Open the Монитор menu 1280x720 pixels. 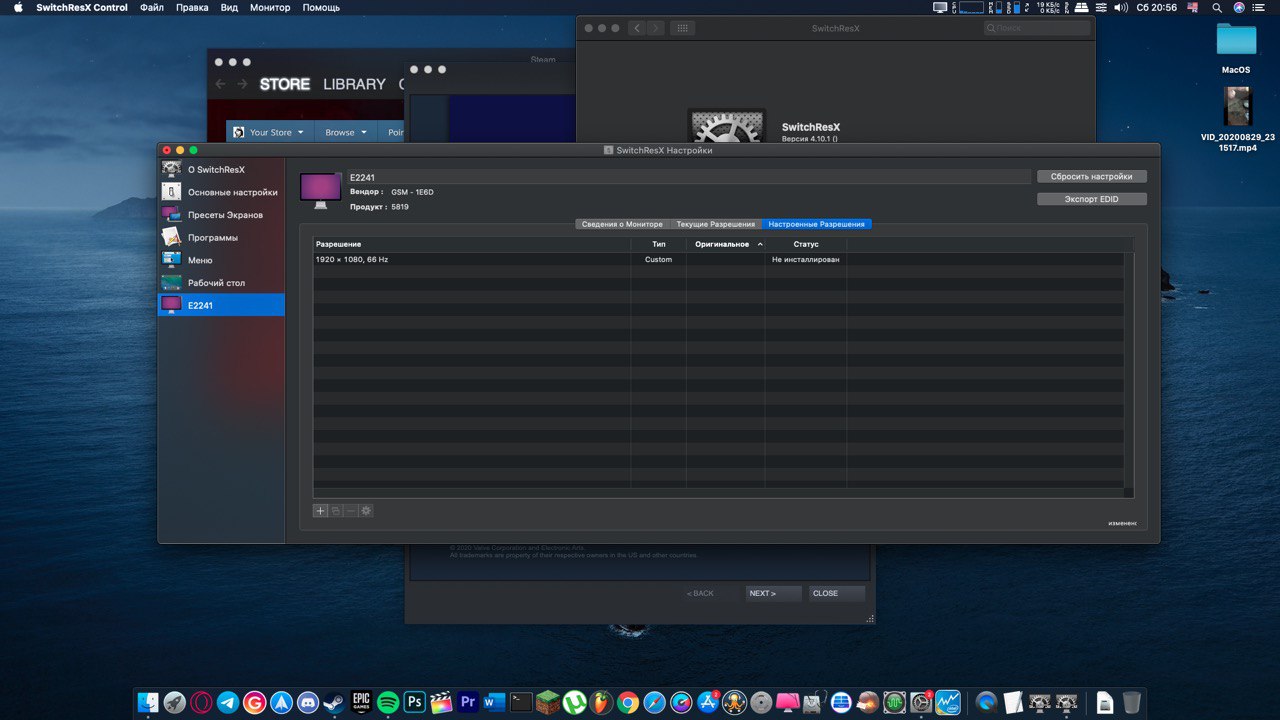270,7
